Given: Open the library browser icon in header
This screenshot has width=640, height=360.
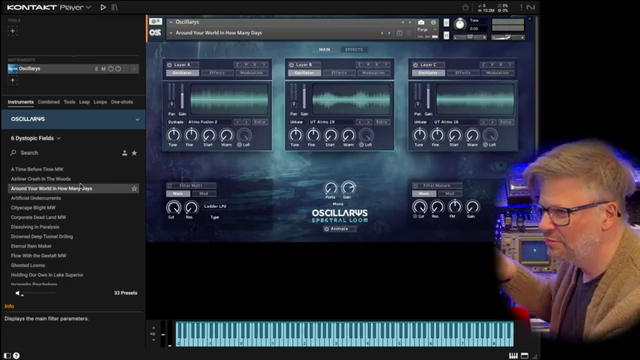Looking at the screenshot, I should click(114, 7).
